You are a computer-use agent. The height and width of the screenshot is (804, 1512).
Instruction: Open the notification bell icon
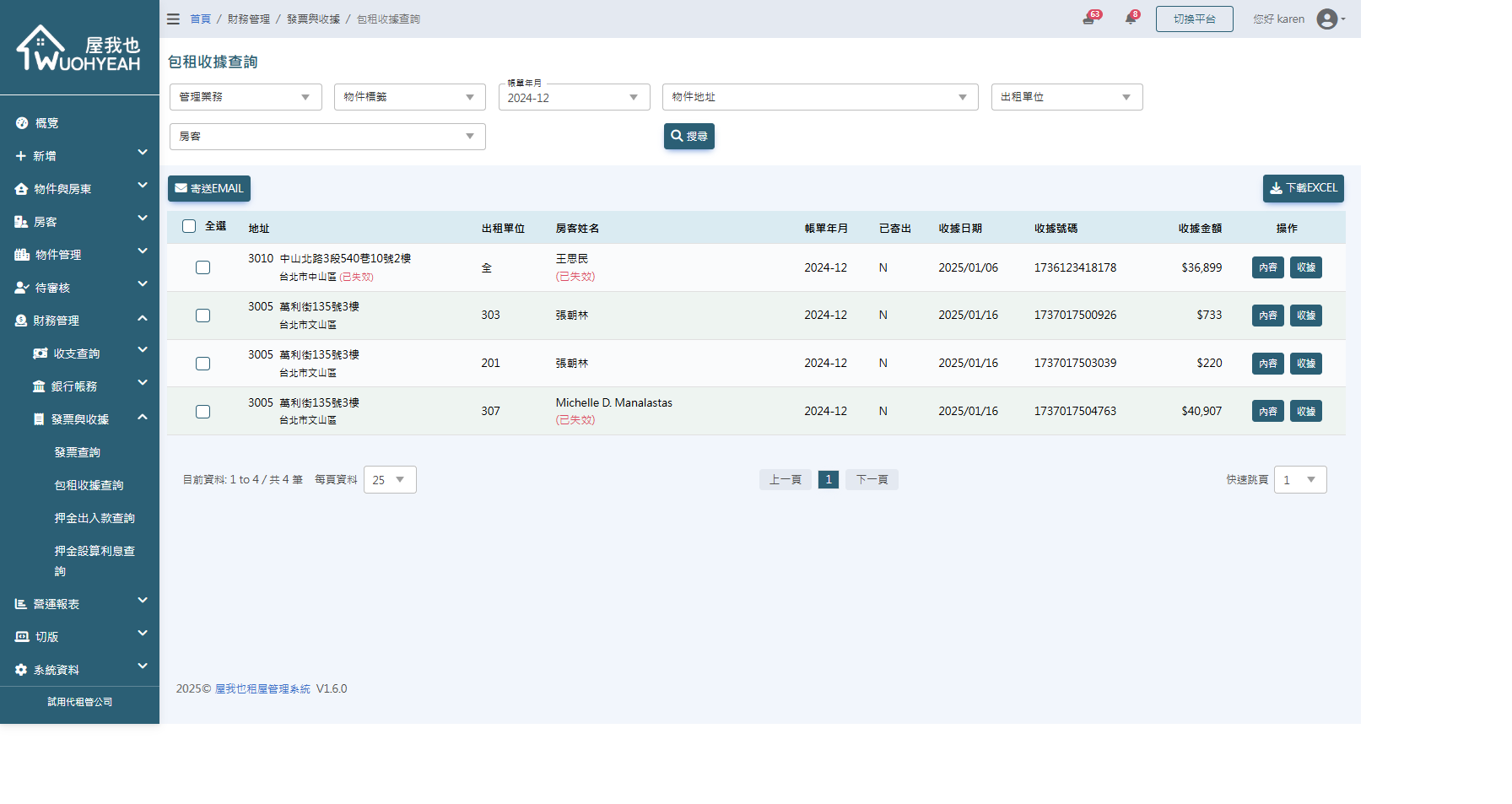pyautogui.click(x=1130, y=19)
